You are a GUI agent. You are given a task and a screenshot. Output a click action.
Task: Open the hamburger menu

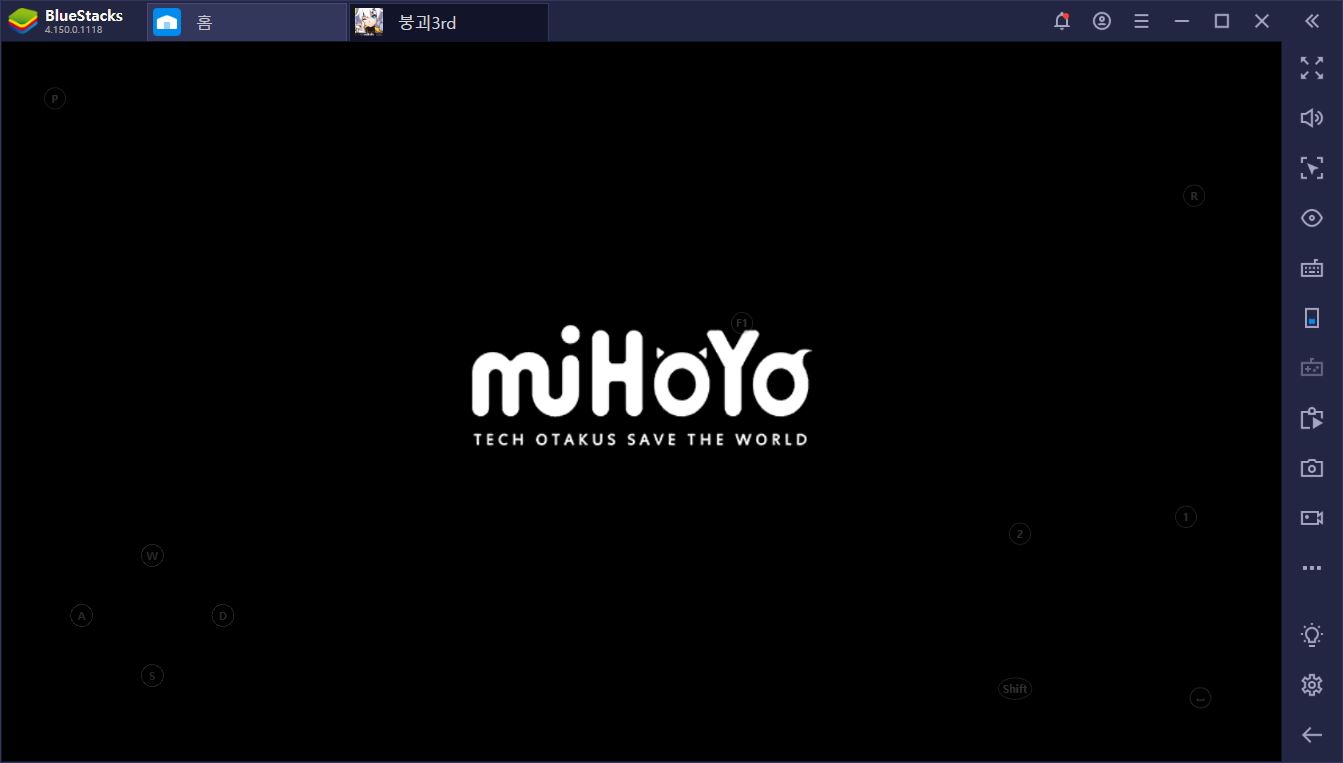pos(1142,21)
